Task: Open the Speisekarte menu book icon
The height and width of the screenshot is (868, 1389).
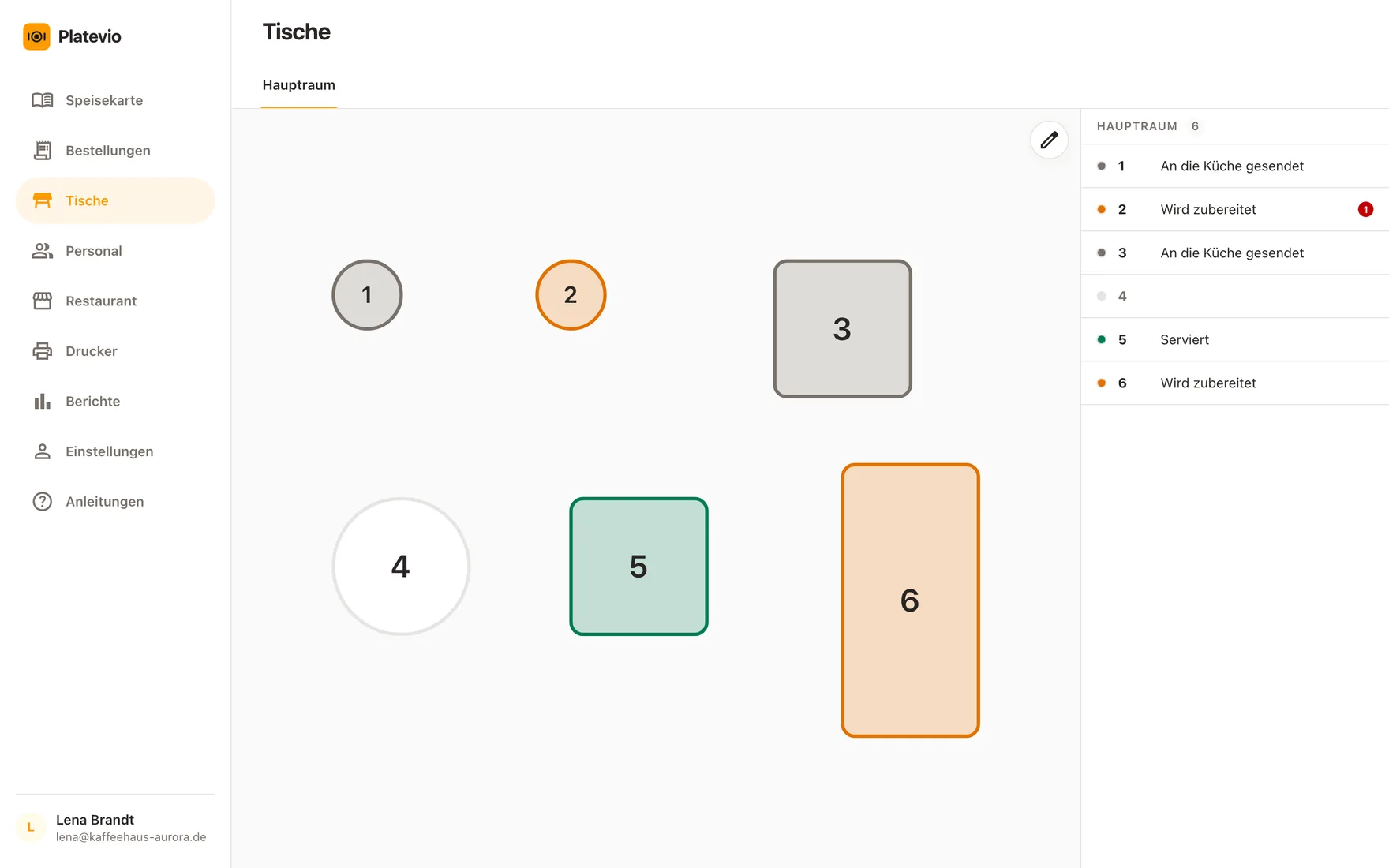Action: pos(43,100)
